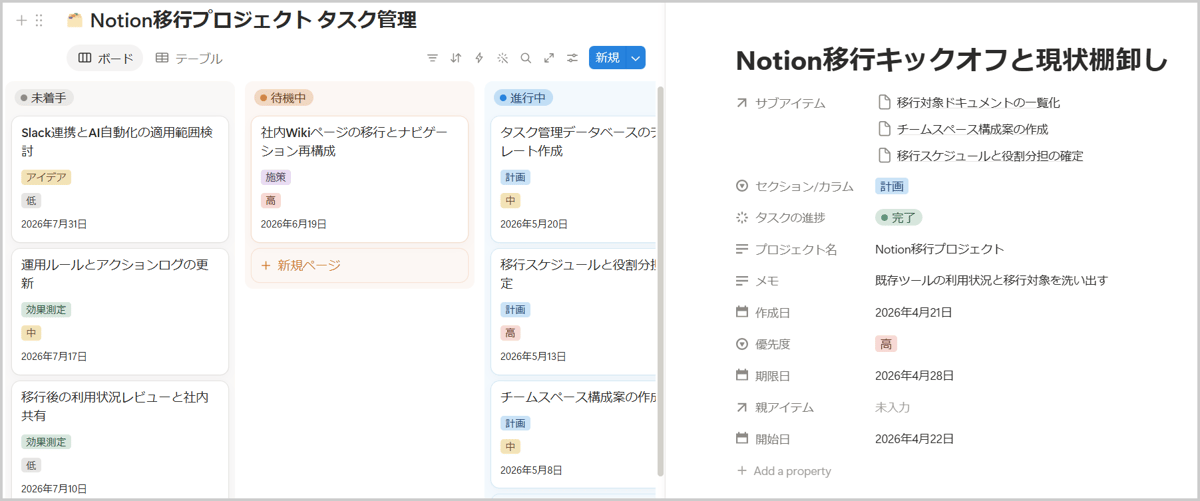Image resolution: width=1200 pixels, height=501 pixels.
Task: Click the folder emoji page icon
Action: (x=74, y=20)
